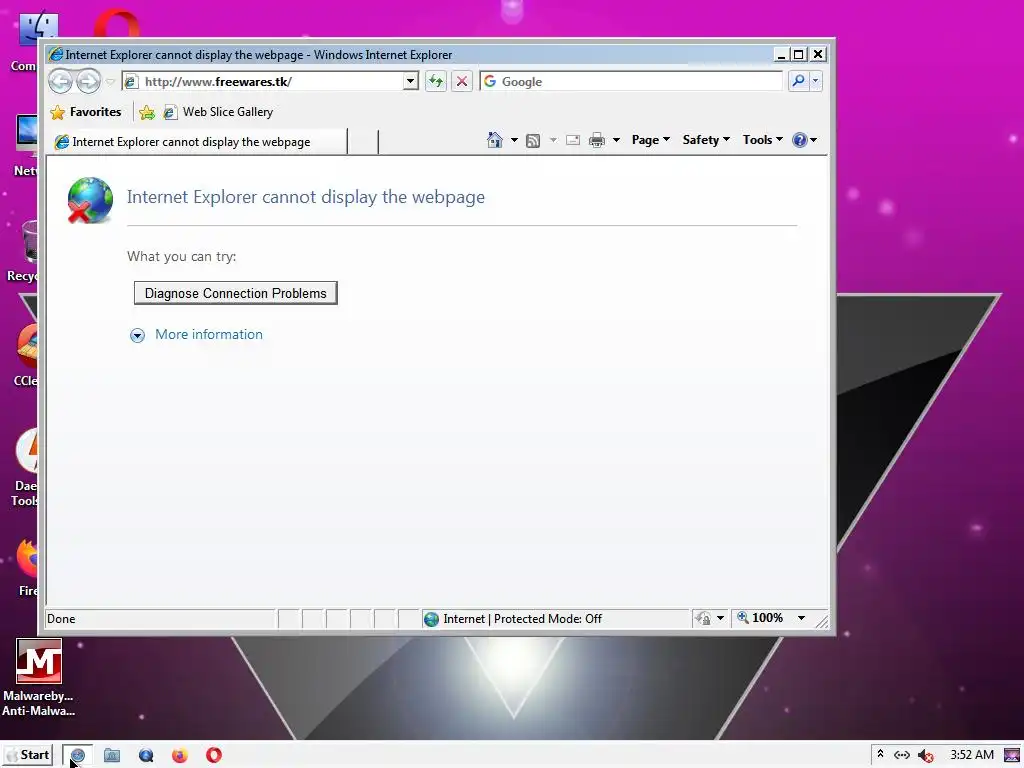Click the blue magnifier icon in taskbar
The height and width of the screenshot is (768, 1024).
coord(146,756)
